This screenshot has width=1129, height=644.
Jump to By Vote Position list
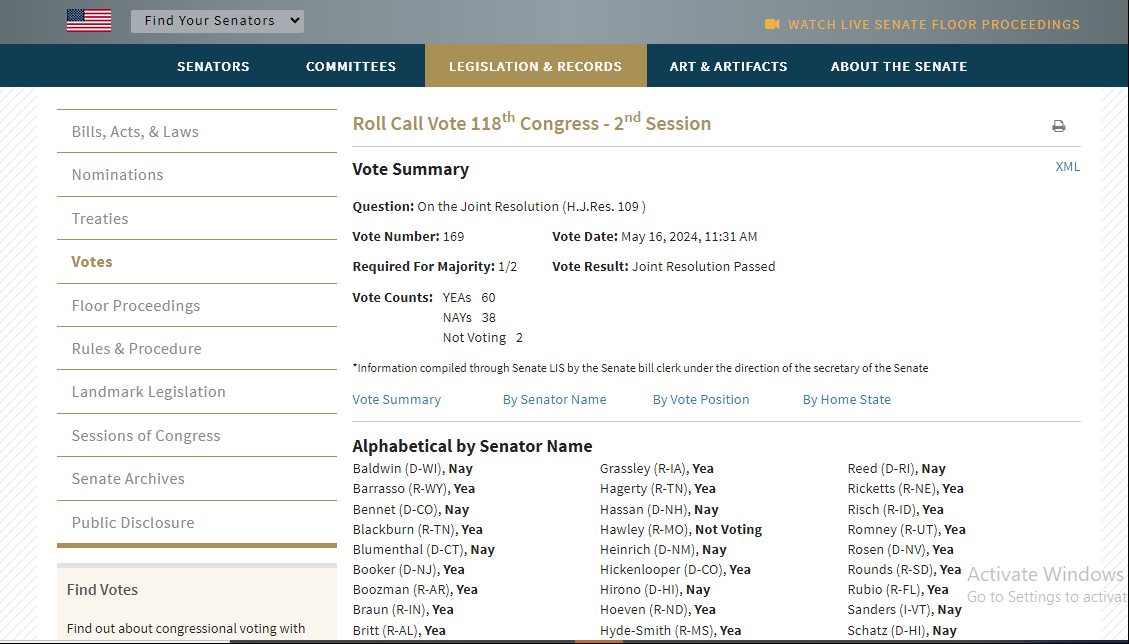(701, 400)
